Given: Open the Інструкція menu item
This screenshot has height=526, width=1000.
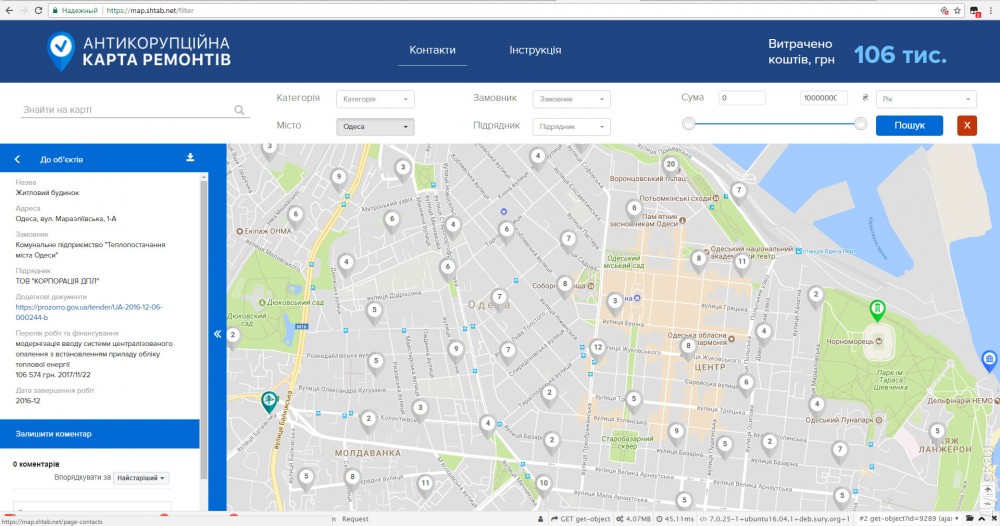Looking at the screenshot, I should 535,50.
